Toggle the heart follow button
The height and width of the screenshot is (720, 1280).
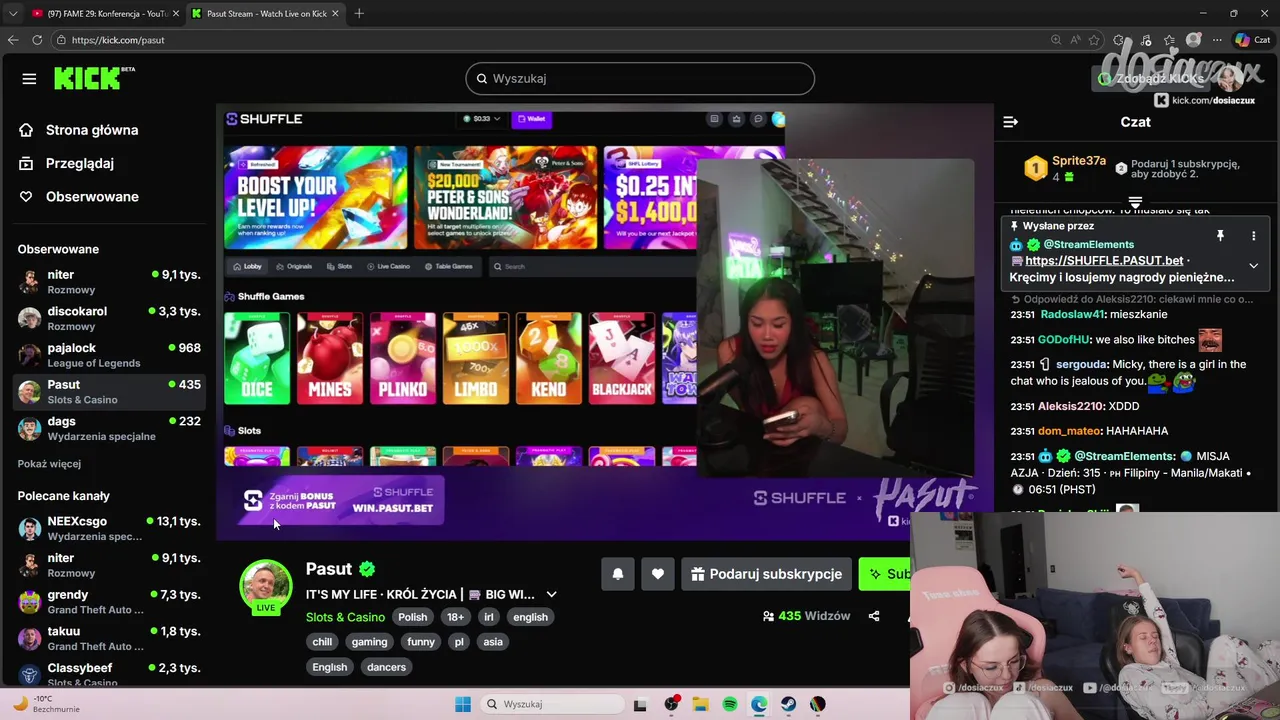(x=657, y=574)
